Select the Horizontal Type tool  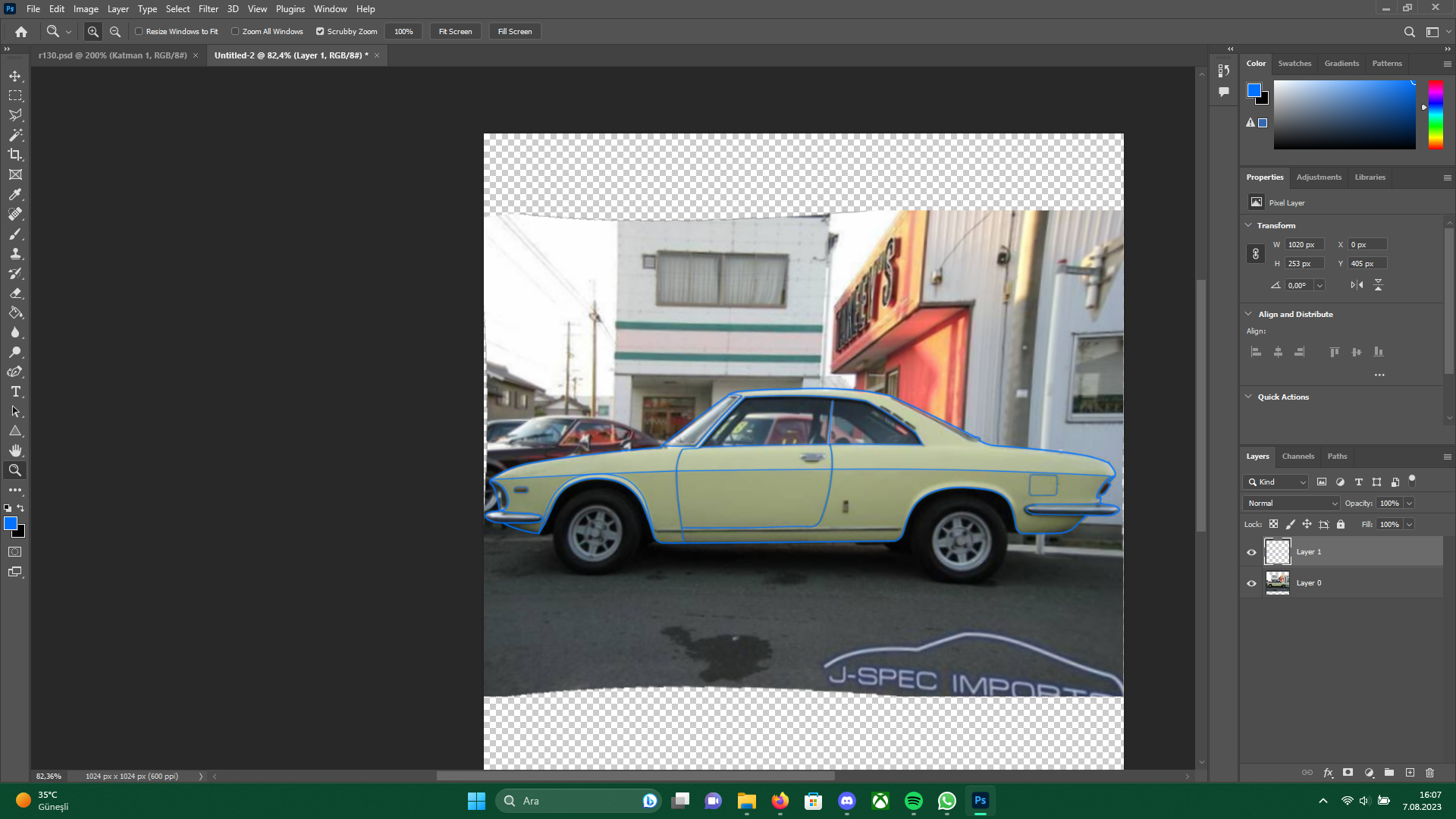point(15,391)
